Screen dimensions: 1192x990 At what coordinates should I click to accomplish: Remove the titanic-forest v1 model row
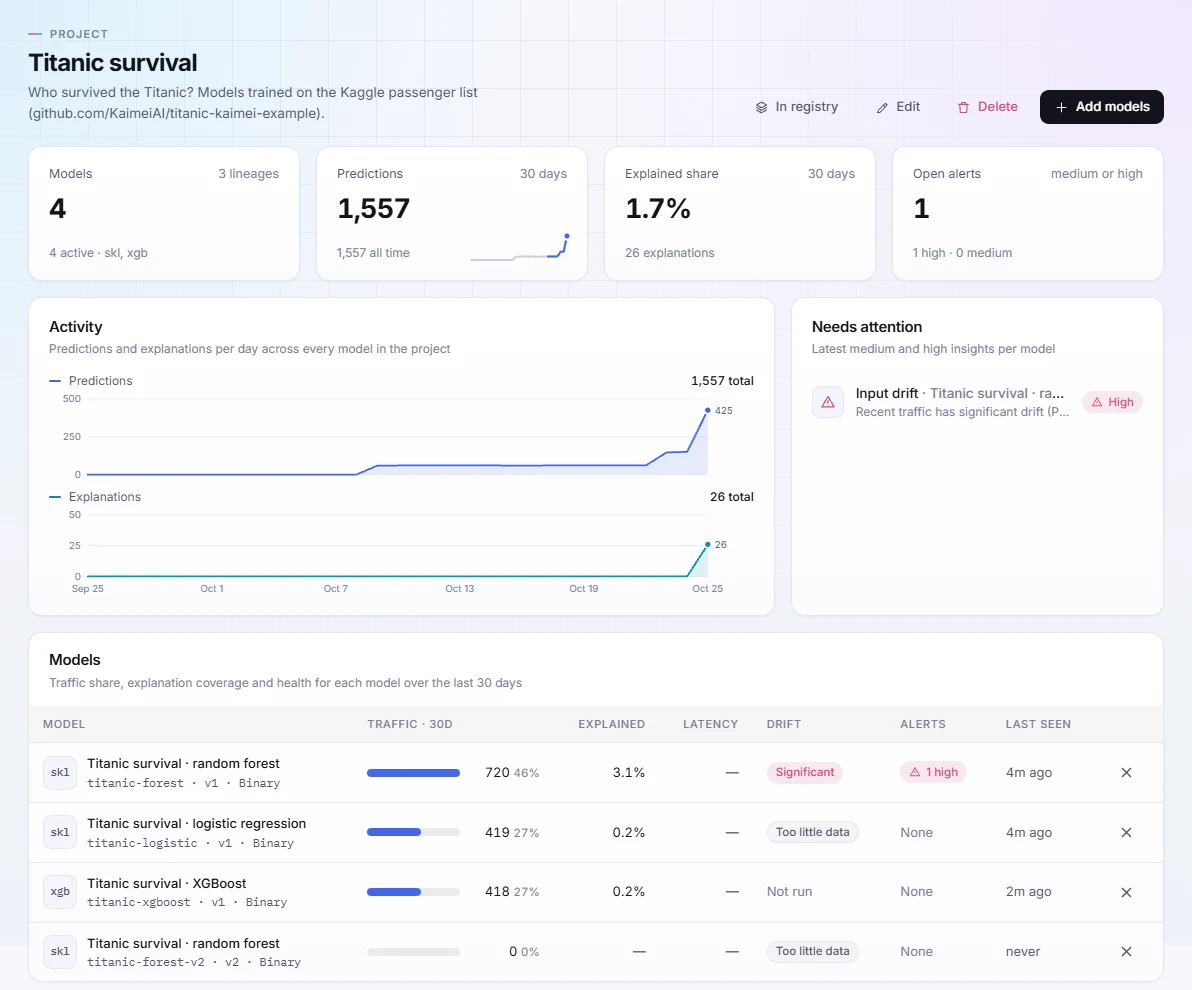click(1127, 773)
